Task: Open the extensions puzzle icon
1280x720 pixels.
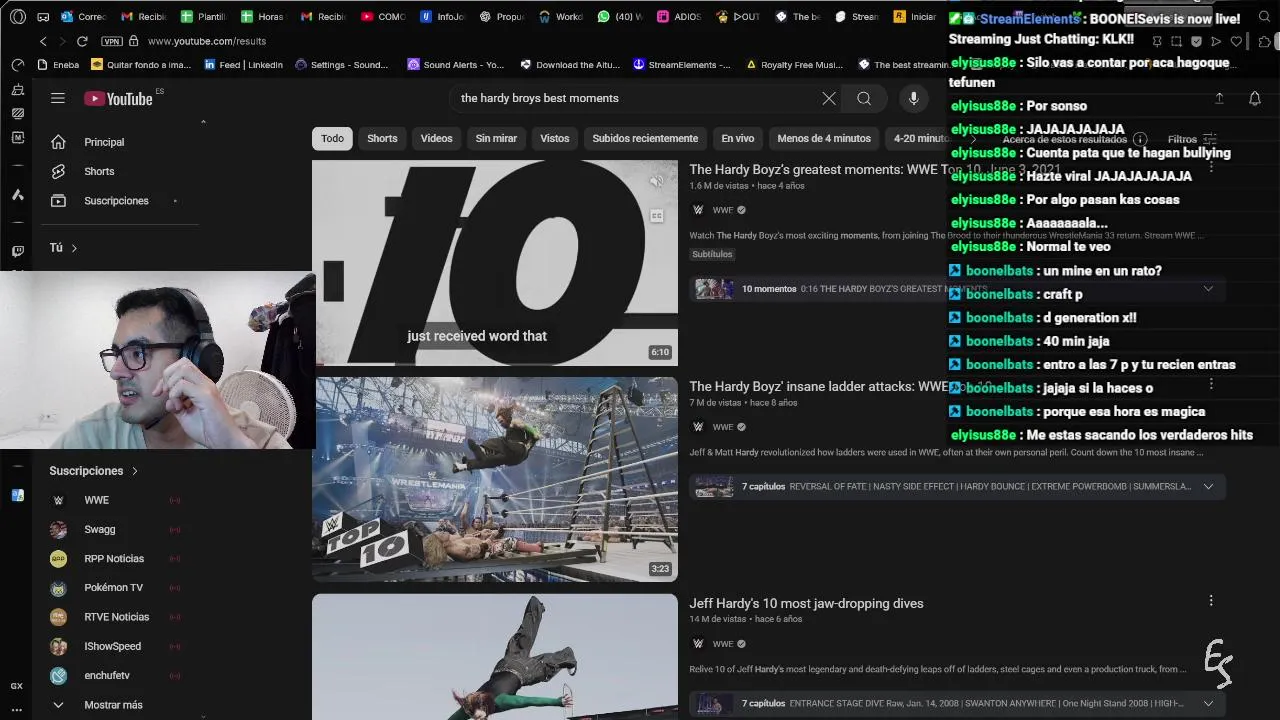Action: pos(1265,41)
